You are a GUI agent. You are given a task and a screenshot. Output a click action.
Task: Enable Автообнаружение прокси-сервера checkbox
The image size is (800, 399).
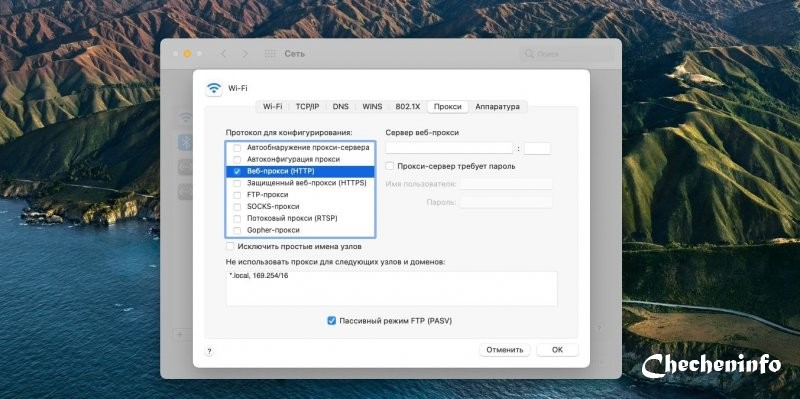237,147
